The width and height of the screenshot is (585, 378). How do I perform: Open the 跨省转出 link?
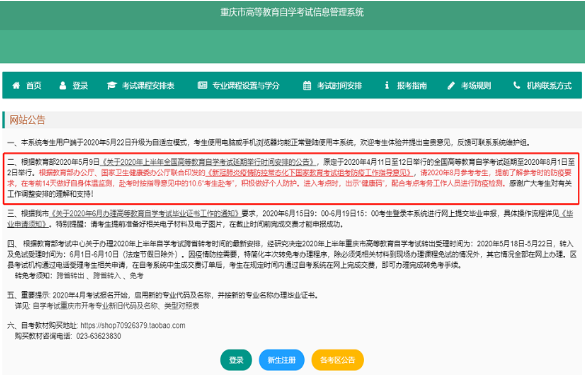coord(70,276)
